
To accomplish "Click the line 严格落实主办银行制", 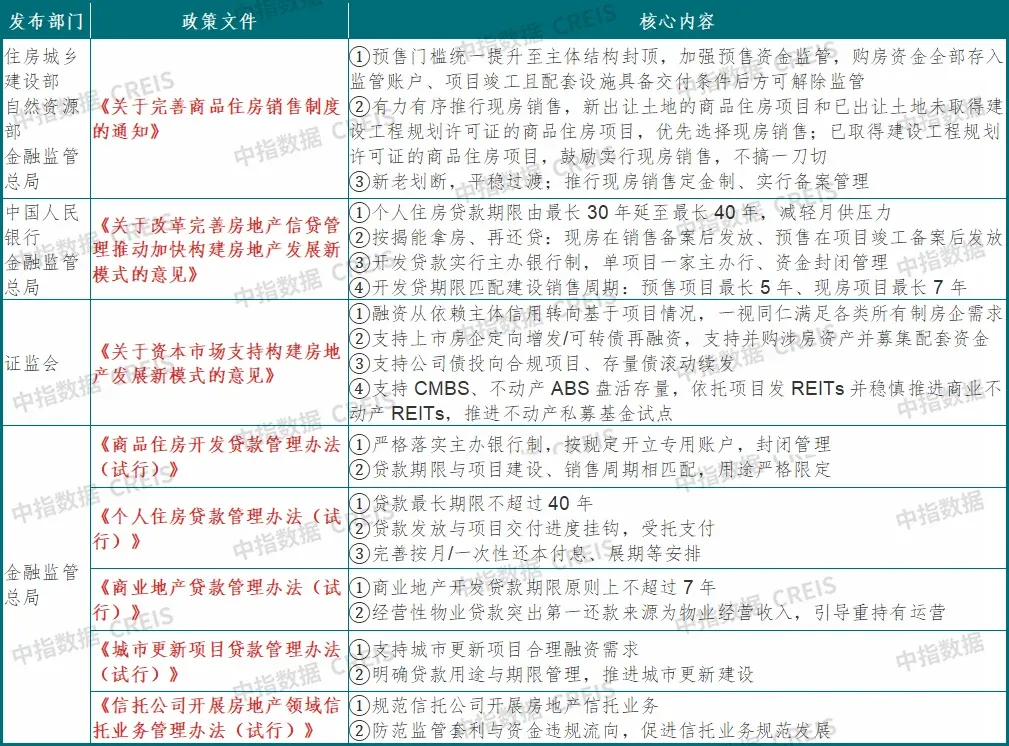I will [x=590, y=444].
